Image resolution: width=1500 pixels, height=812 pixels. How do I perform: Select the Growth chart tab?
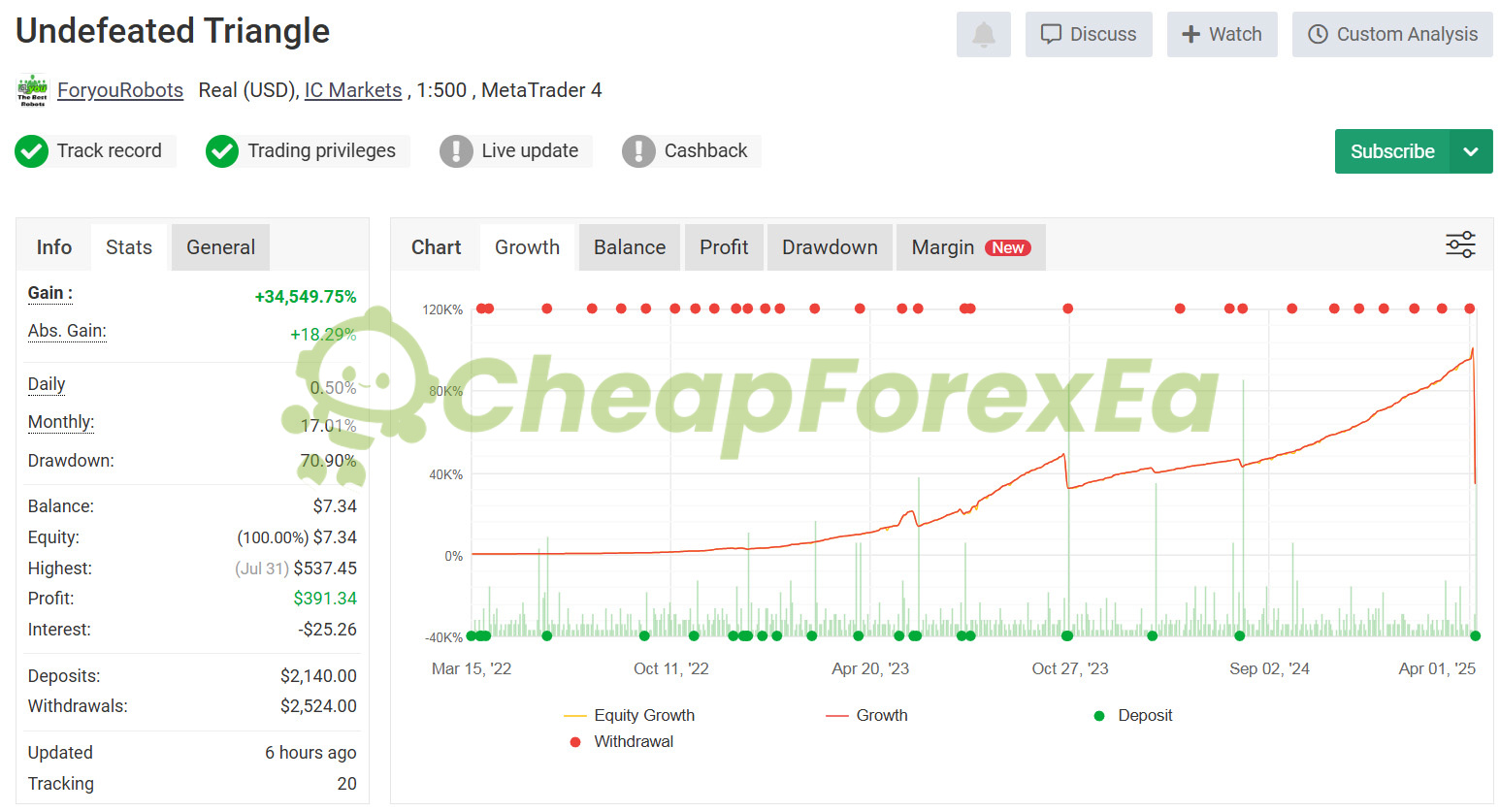[527, 247]
